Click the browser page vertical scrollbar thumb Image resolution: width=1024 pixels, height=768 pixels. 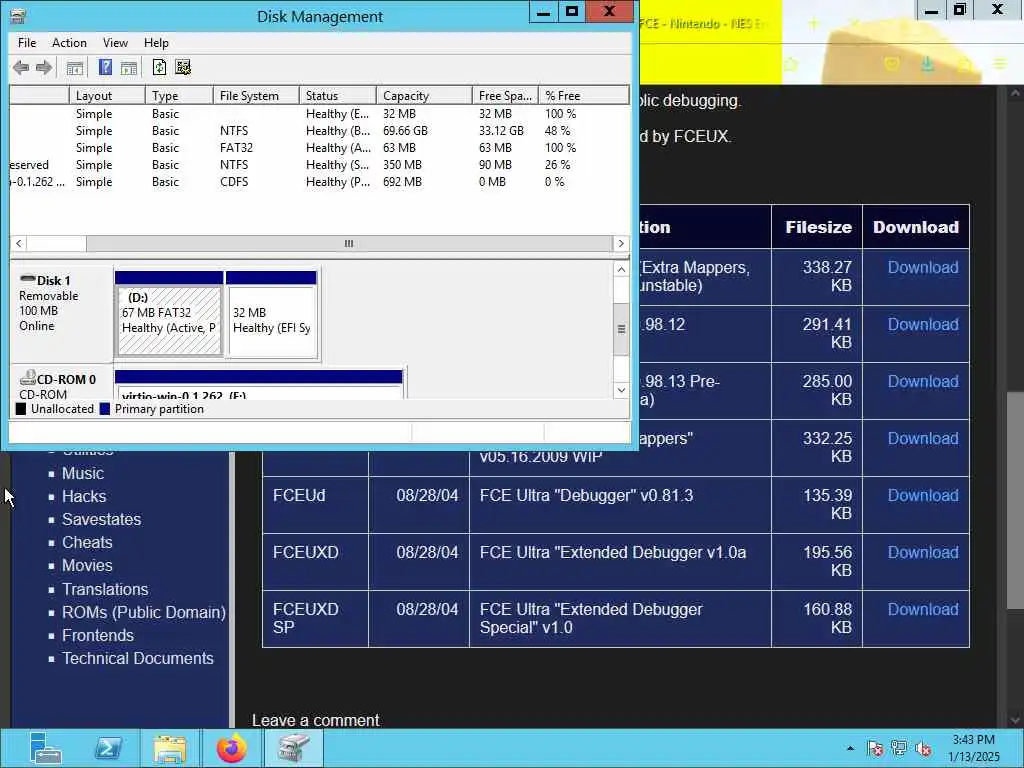(1015, 500)
